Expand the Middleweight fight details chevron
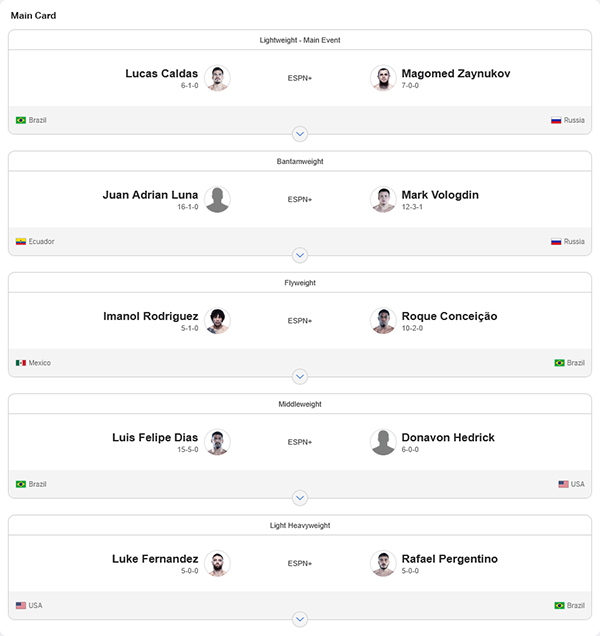This screenshot has width=600, height=636. [x=300, y=497]
